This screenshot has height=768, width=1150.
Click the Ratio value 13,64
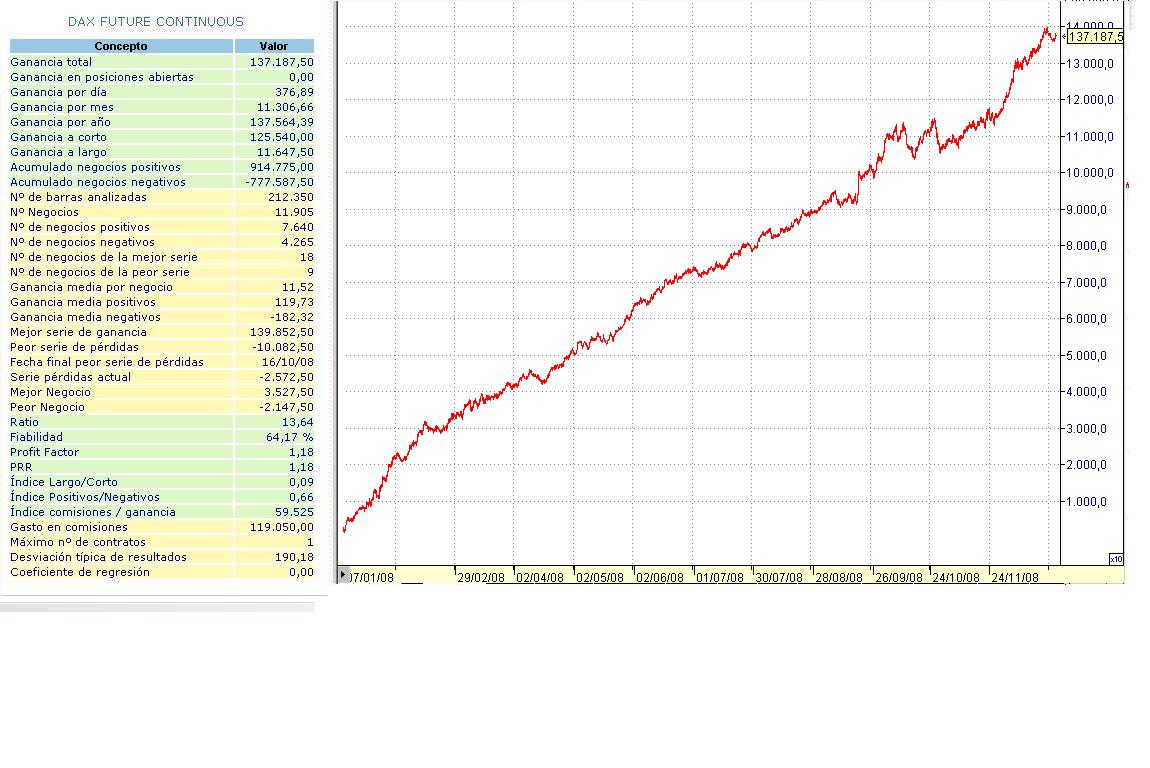point(298,423)
